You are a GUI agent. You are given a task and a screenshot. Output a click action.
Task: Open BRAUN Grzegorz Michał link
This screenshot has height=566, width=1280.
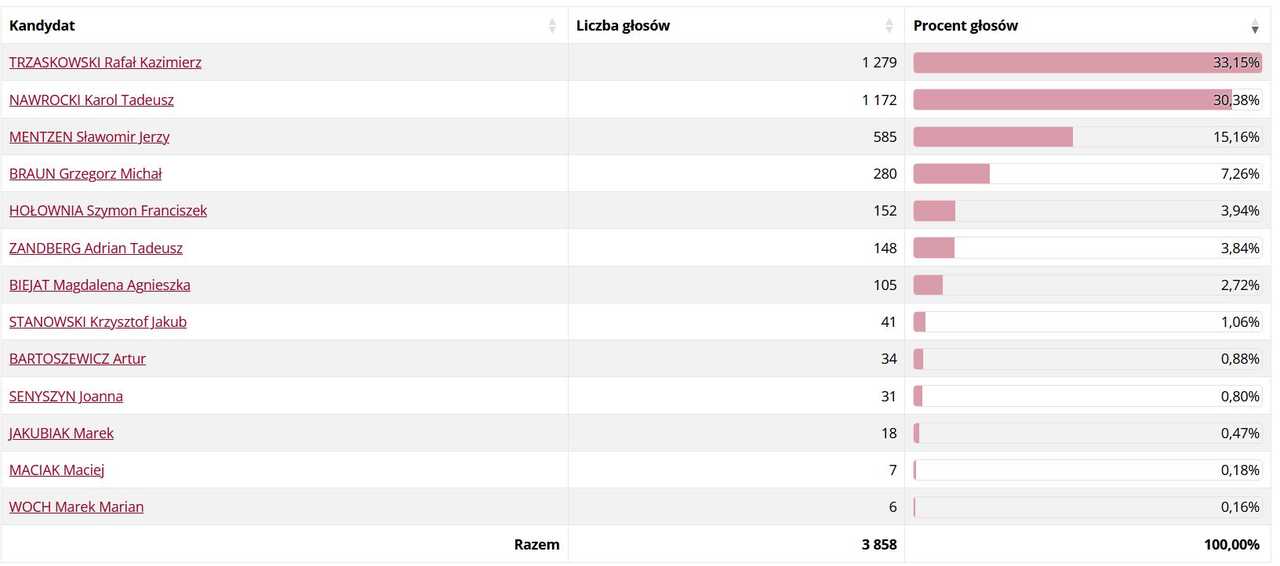click(x=85, y=174)
